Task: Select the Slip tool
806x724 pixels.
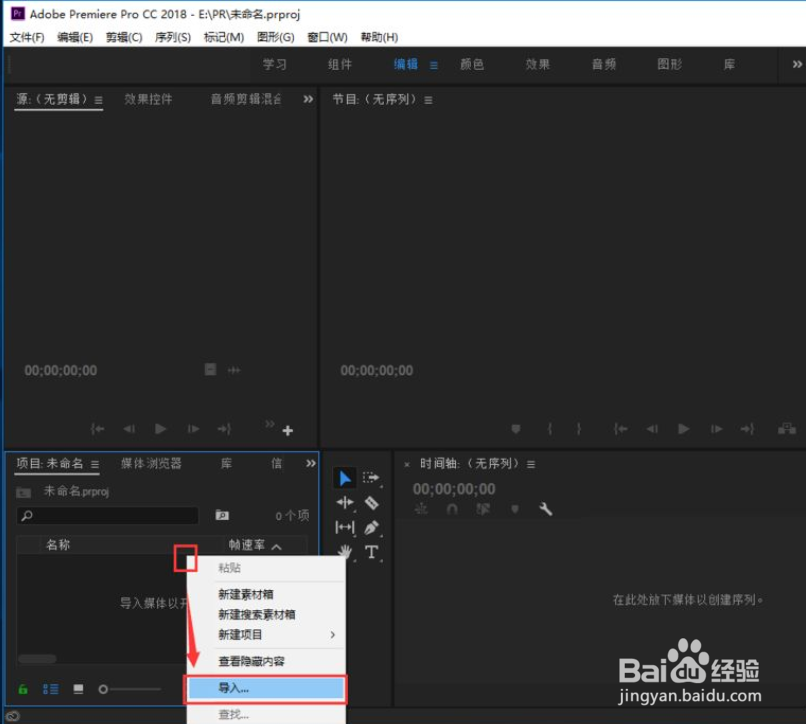Action: click(x=345, y=527)
